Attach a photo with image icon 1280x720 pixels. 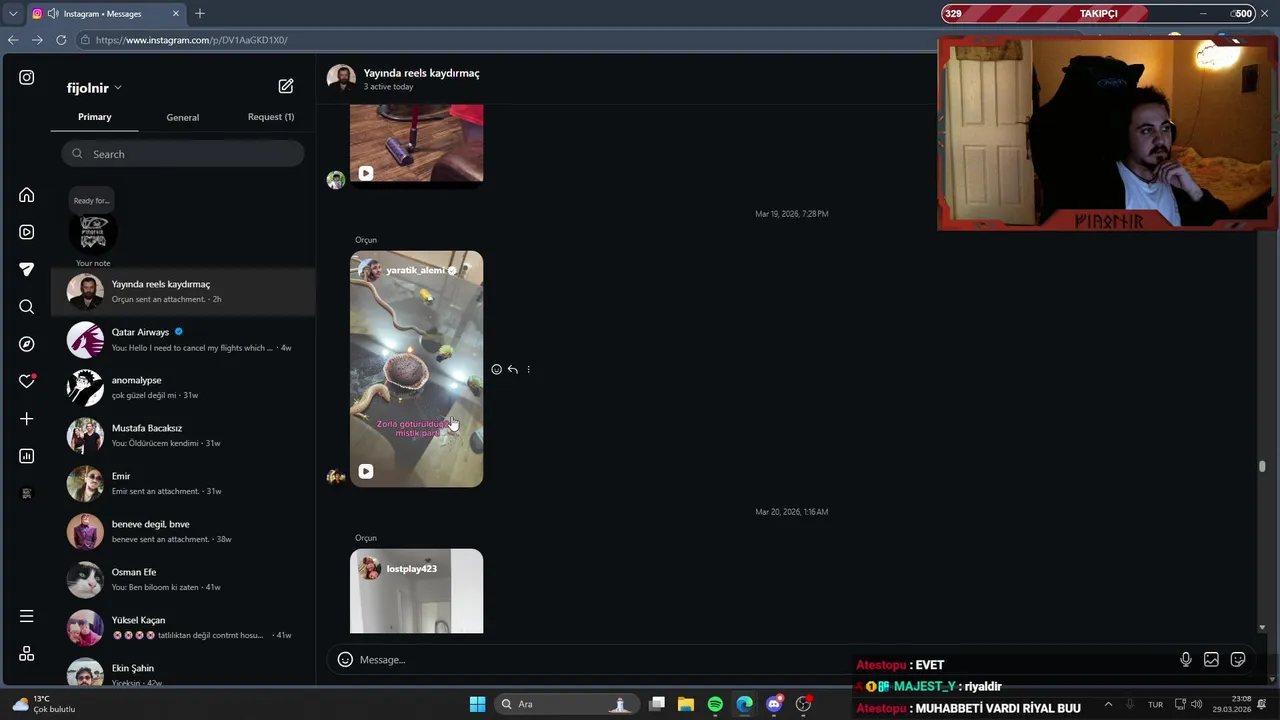1211,659
